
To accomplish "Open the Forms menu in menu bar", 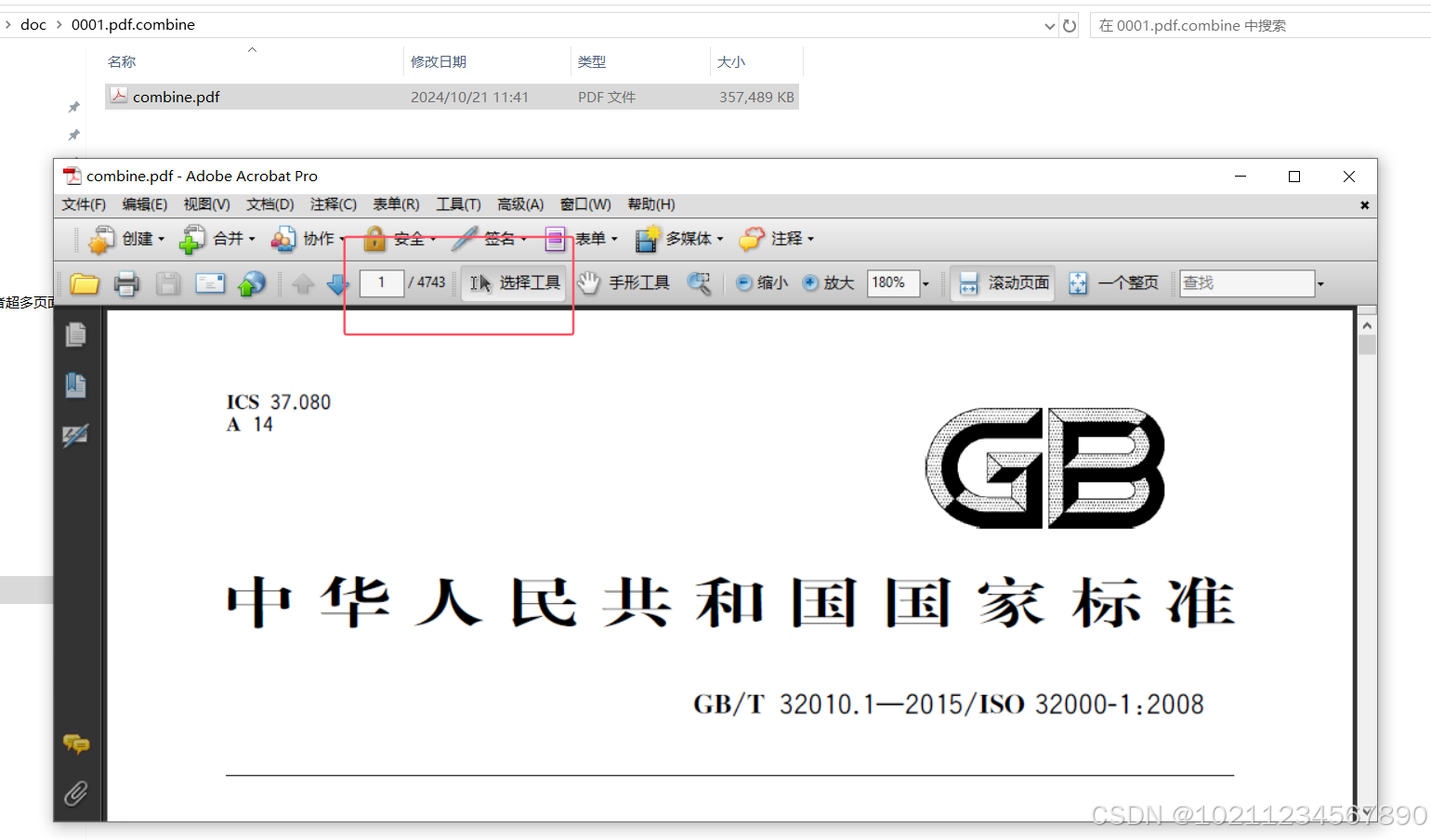I will [396, 204].
